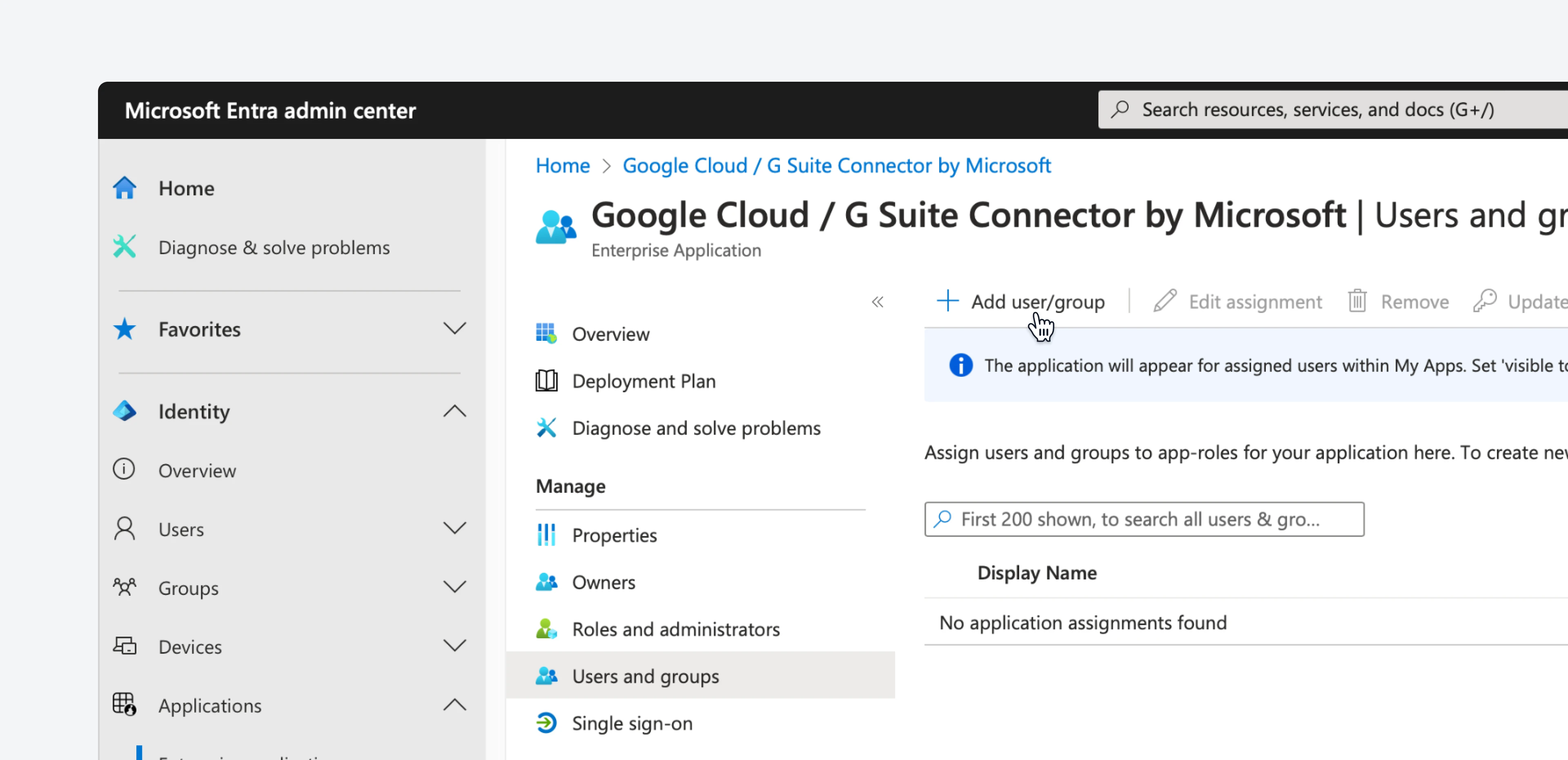Click the blue info icon in banner
Screen dimensions: 1568x760
961,365
